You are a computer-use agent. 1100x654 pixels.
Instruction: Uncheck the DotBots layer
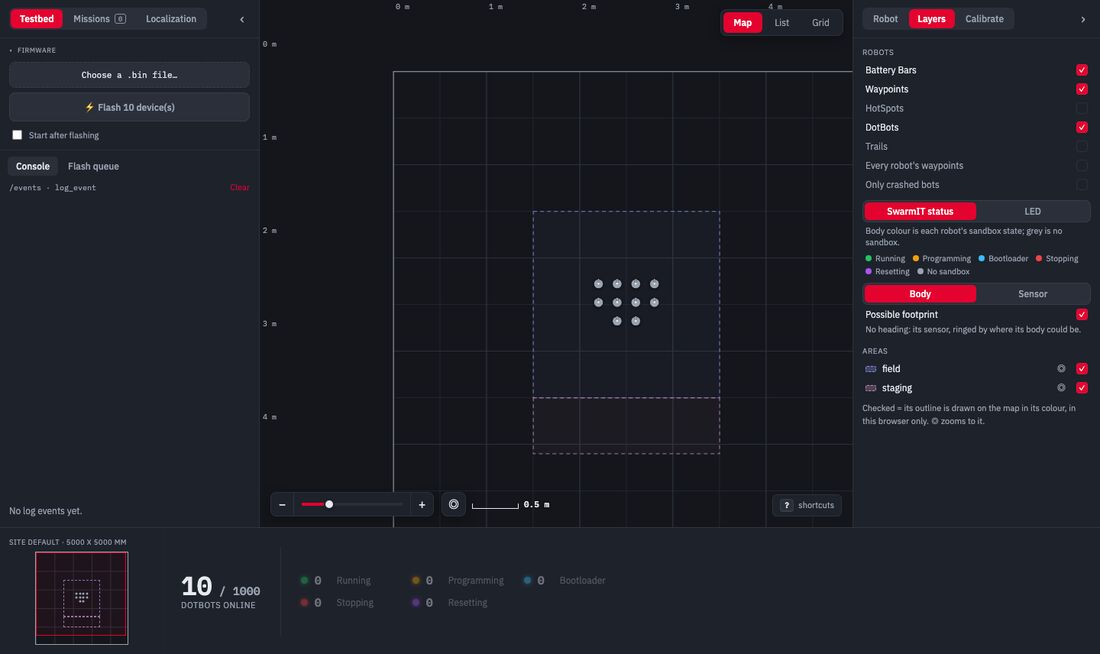[x=1082, y=127]
